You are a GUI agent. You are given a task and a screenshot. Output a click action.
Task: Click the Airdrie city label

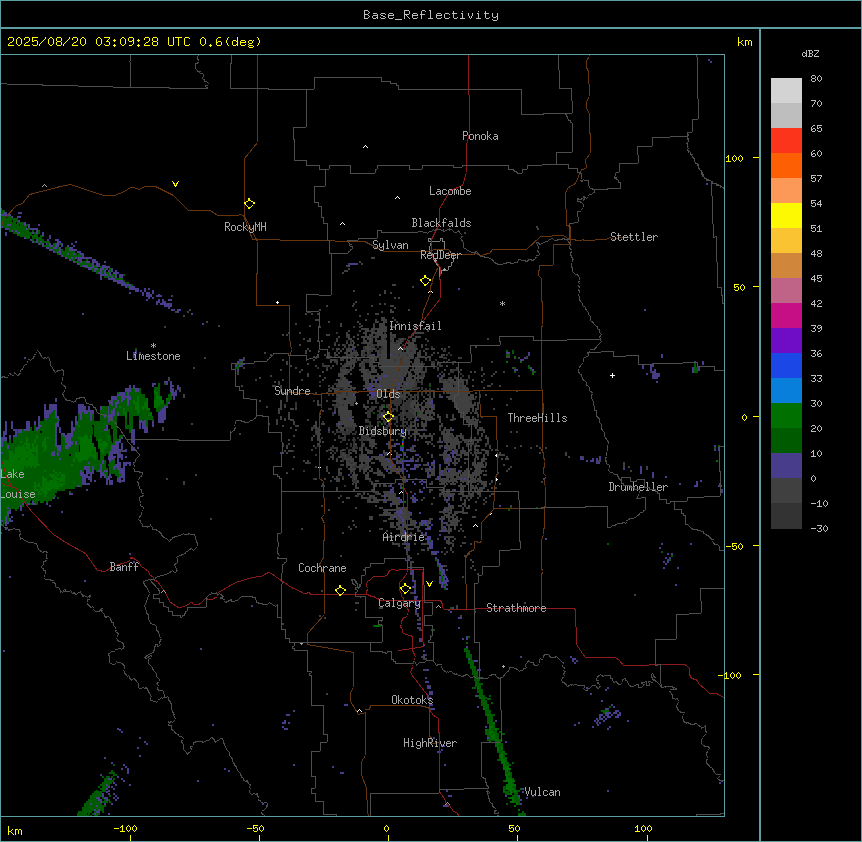tap(404, 537)
